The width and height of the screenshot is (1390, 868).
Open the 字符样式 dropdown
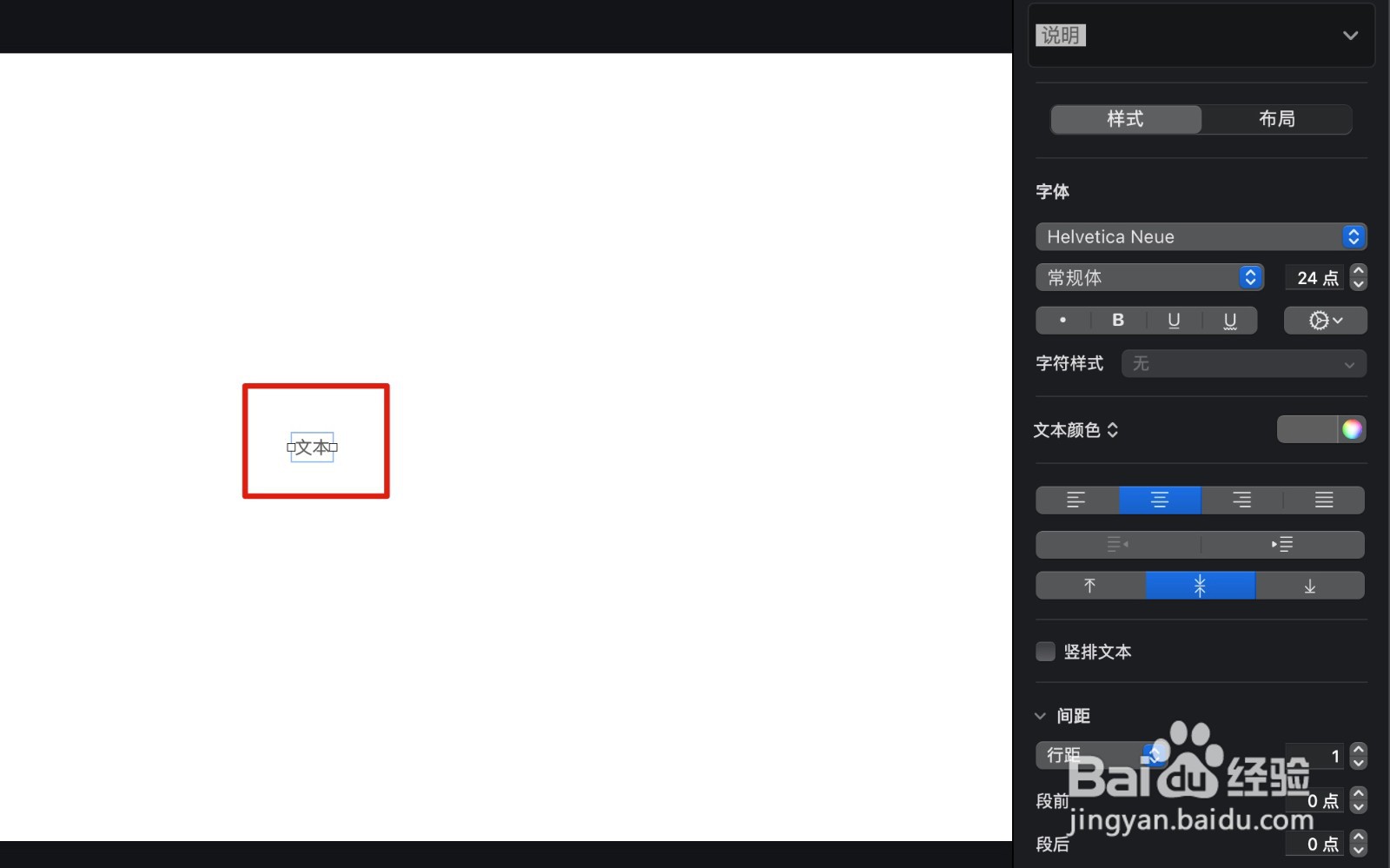[1244, 363]
